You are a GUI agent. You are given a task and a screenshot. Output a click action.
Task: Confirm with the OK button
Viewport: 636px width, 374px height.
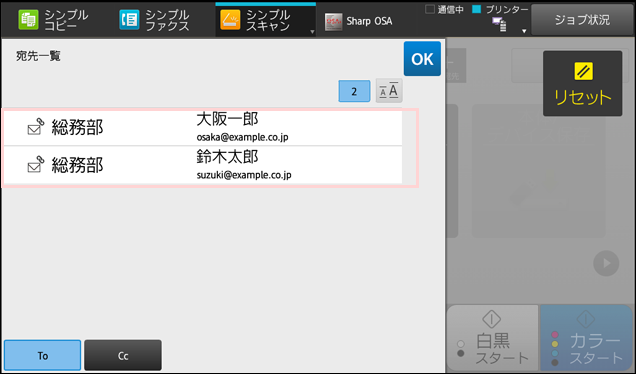pyautogui.click(x=422, y=59)
